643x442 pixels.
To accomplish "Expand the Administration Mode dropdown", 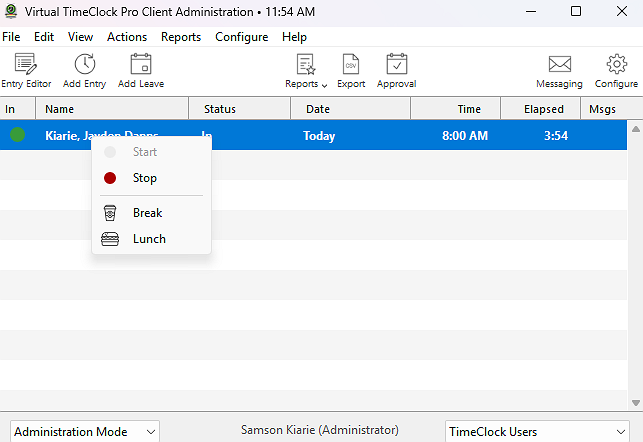I will tap(84, 431).
